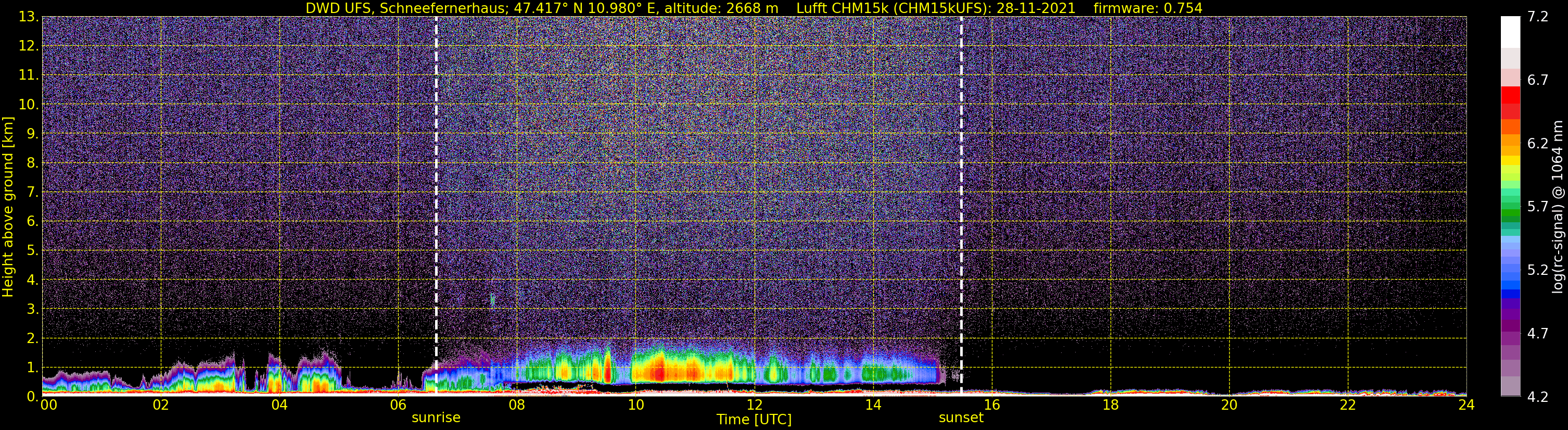Click the height axis tick label 8

(x=32, y=162)
